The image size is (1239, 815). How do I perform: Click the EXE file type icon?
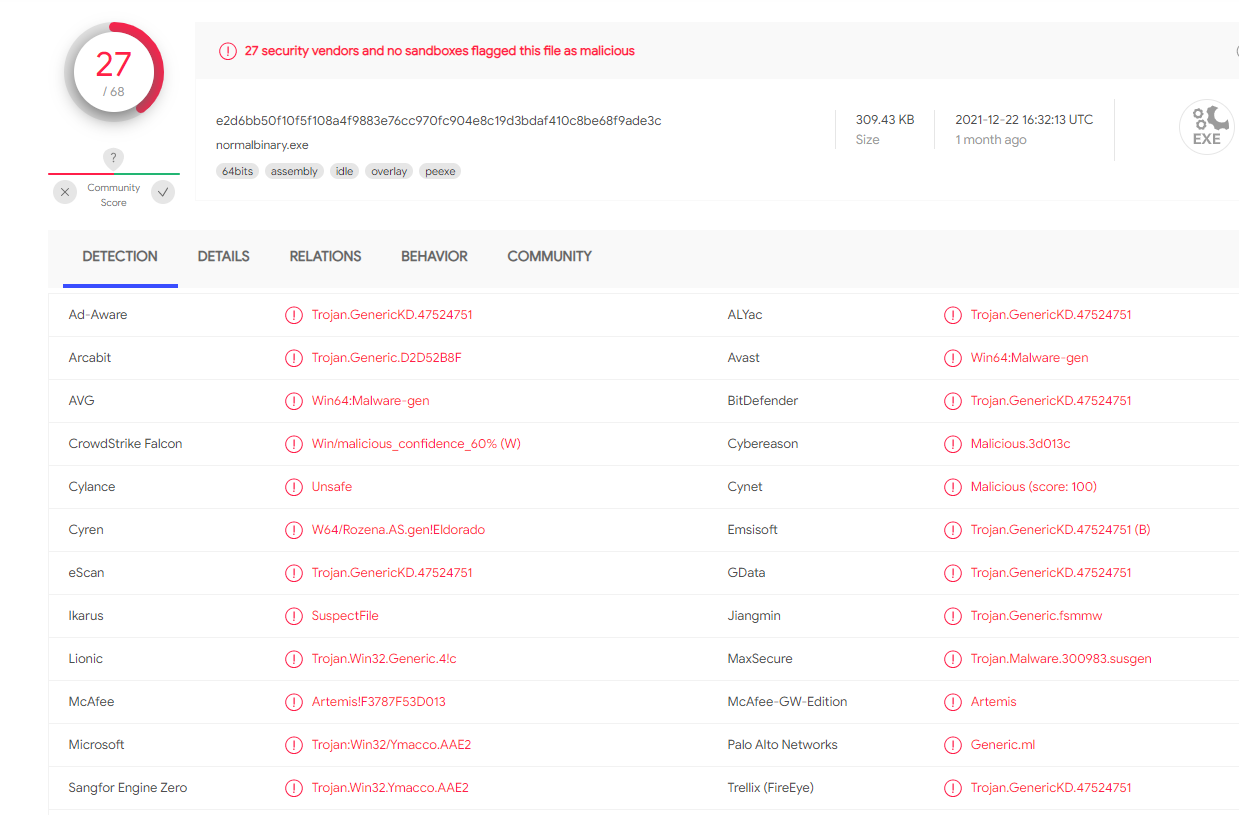click(x=1206, y=127)
